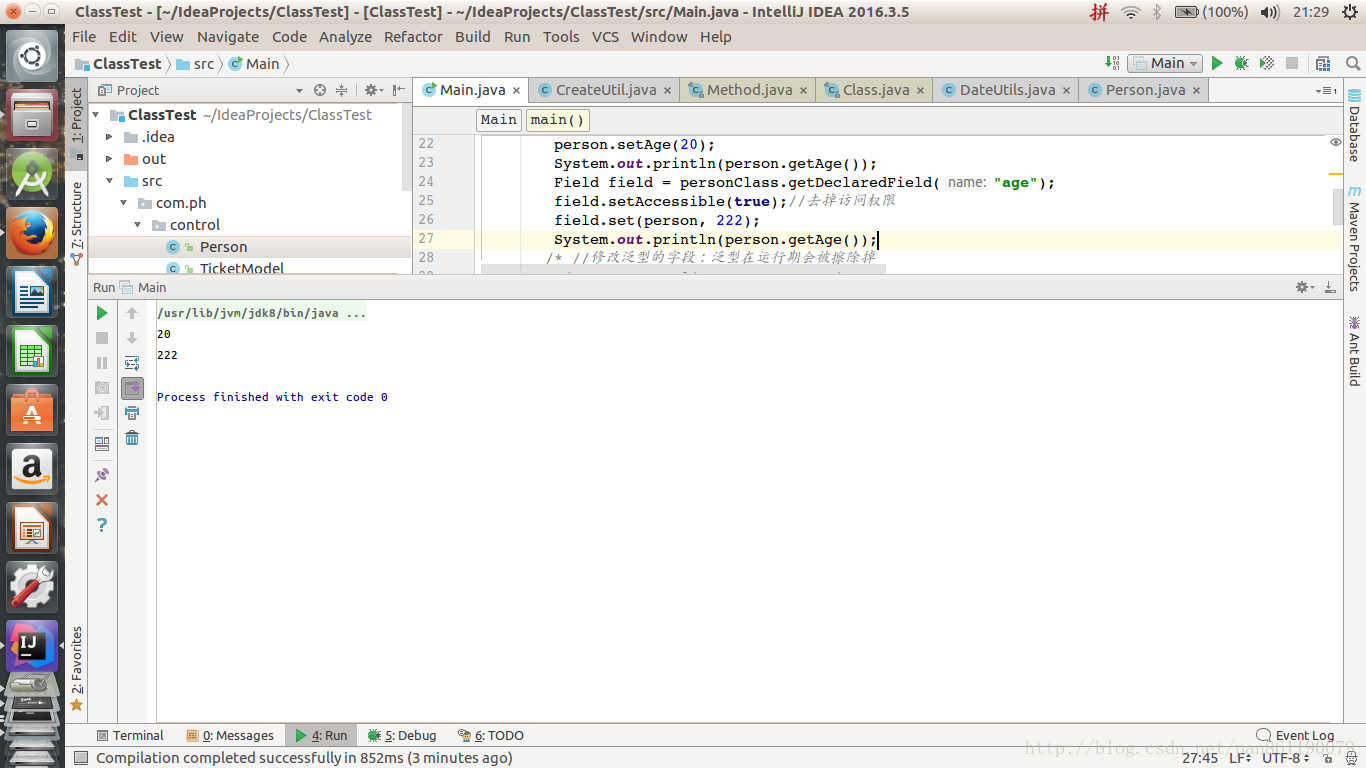The image size is (1366, 768).
Task: Click Scroll from Source crosshair icon
Action: pyautogui.click(x=320, y=90)
